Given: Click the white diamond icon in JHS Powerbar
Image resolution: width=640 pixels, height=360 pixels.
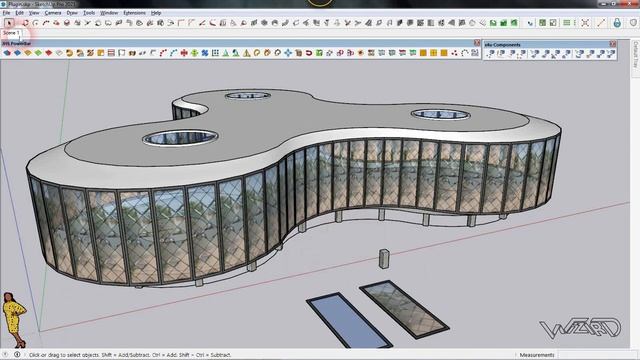Looking at the screenshot, I should point(59,53).
